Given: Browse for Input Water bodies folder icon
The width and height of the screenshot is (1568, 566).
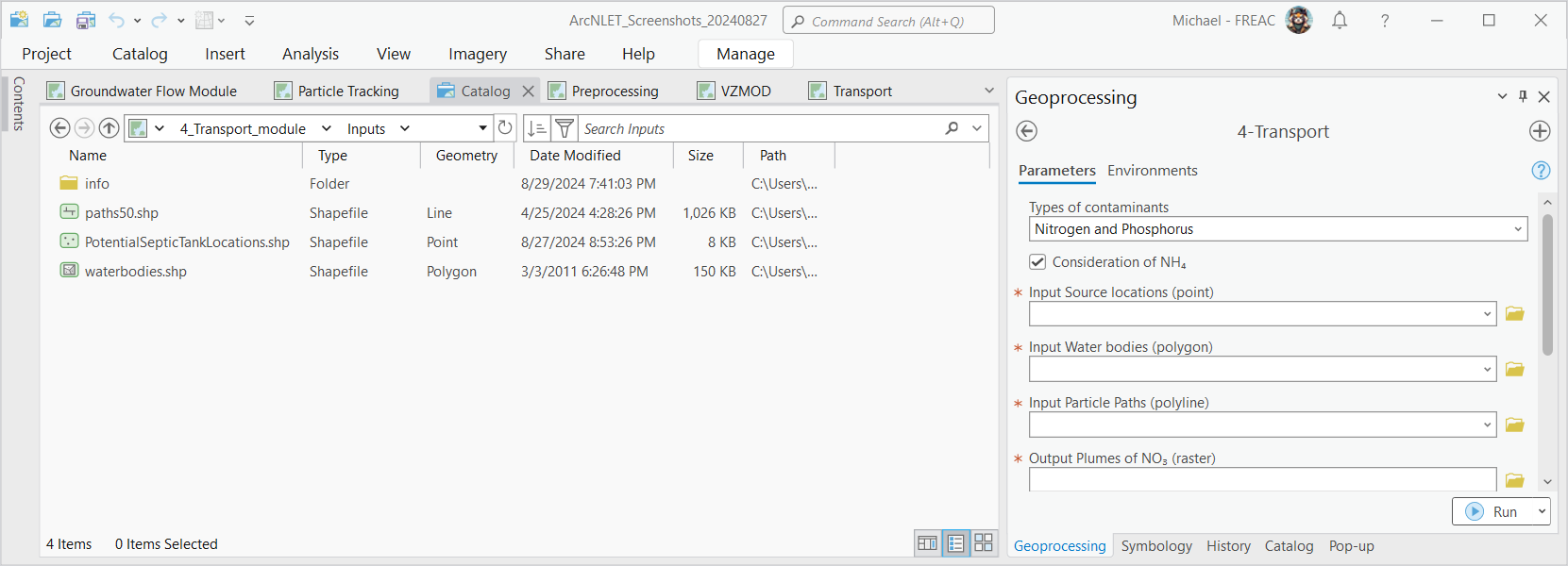Looking at the screenshot, I should click(x=1515, y=369).
